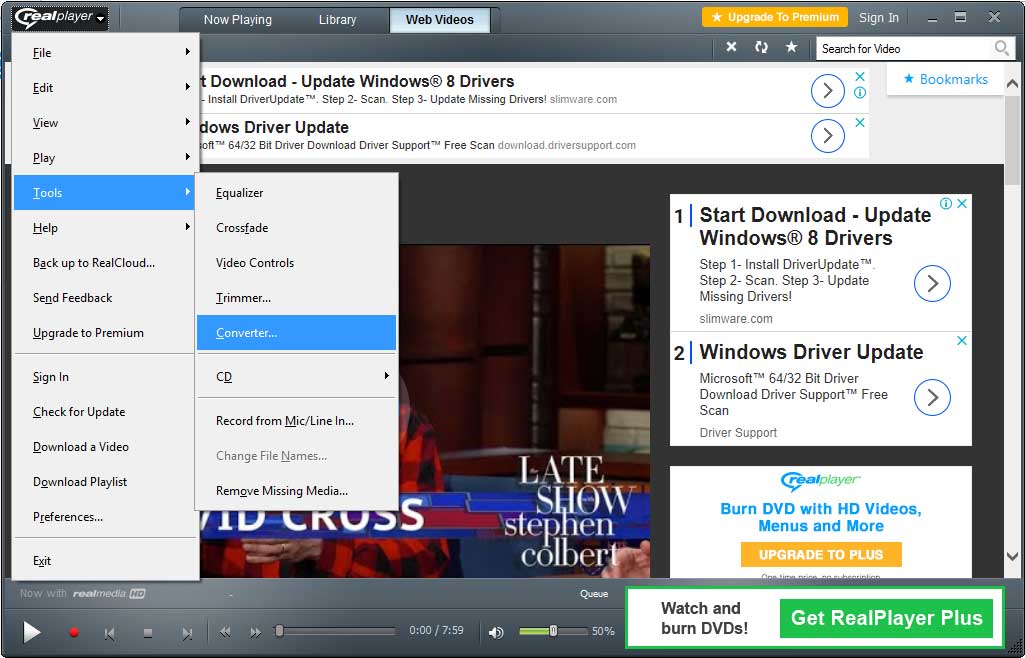Click the Upgrade To Premium button

(774, 17)
